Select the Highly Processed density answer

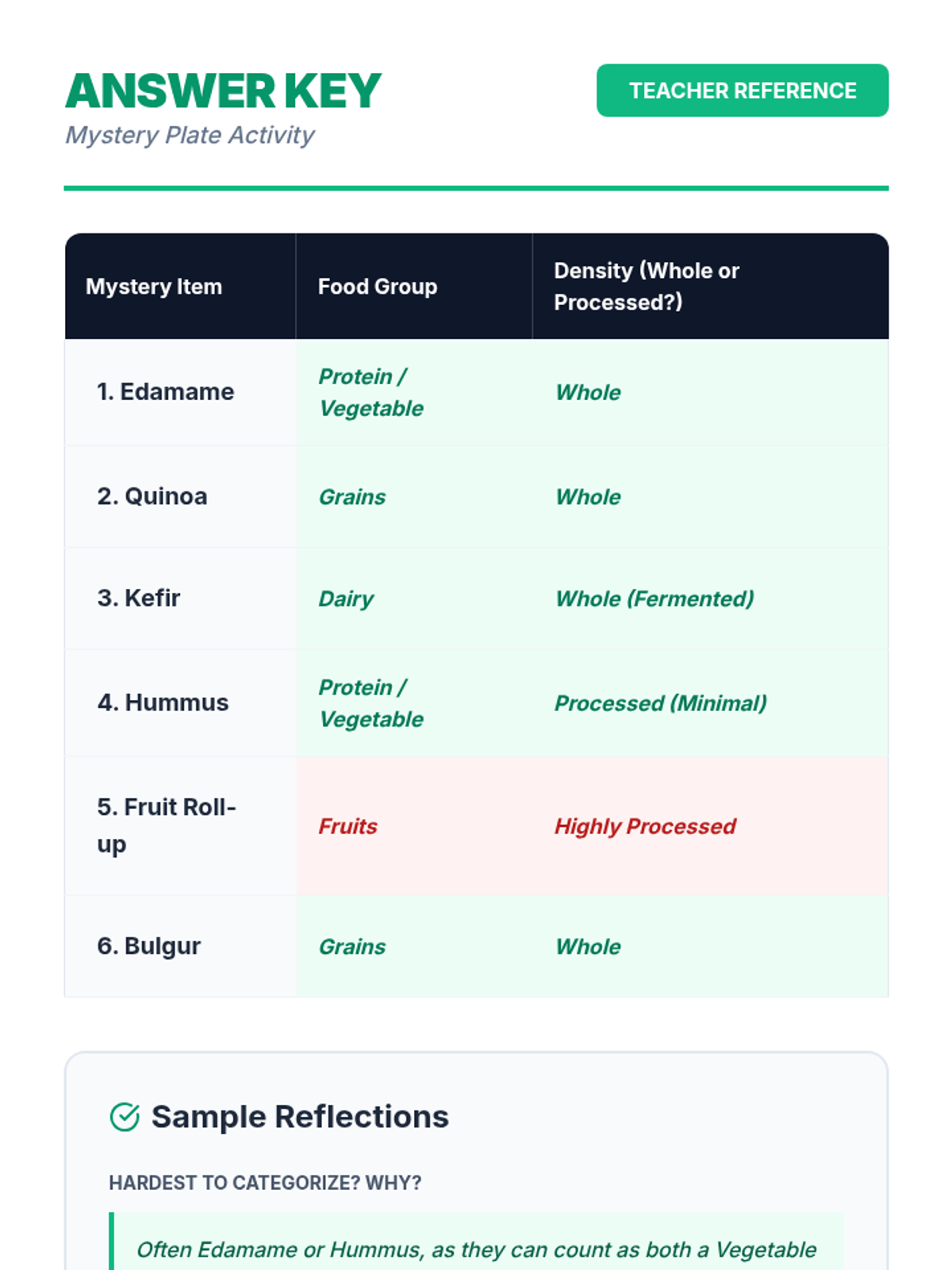645,826
